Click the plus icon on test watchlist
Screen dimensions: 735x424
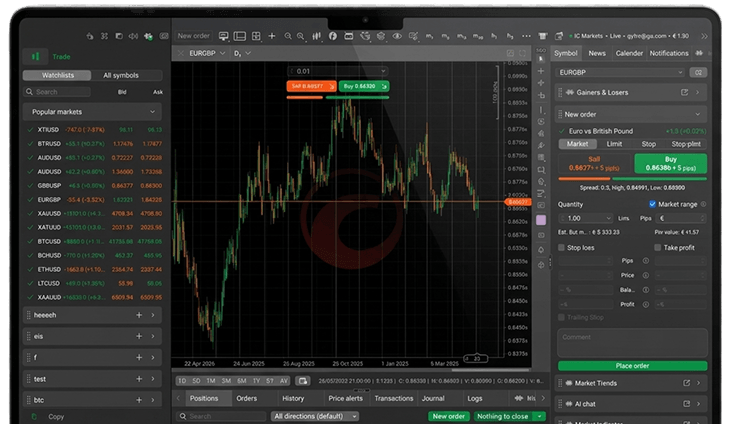click(x=139, y=379)
